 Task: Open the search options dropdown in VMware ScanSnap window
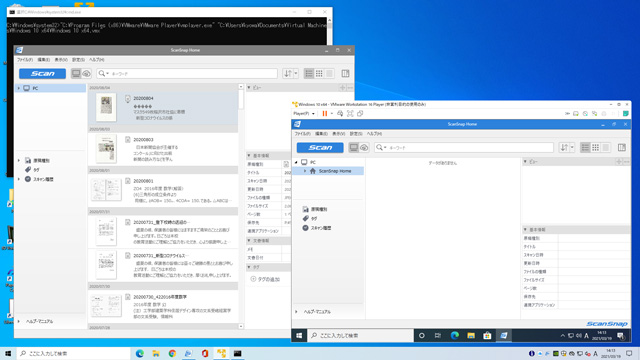pyautogui.click(x=381, y=147)
